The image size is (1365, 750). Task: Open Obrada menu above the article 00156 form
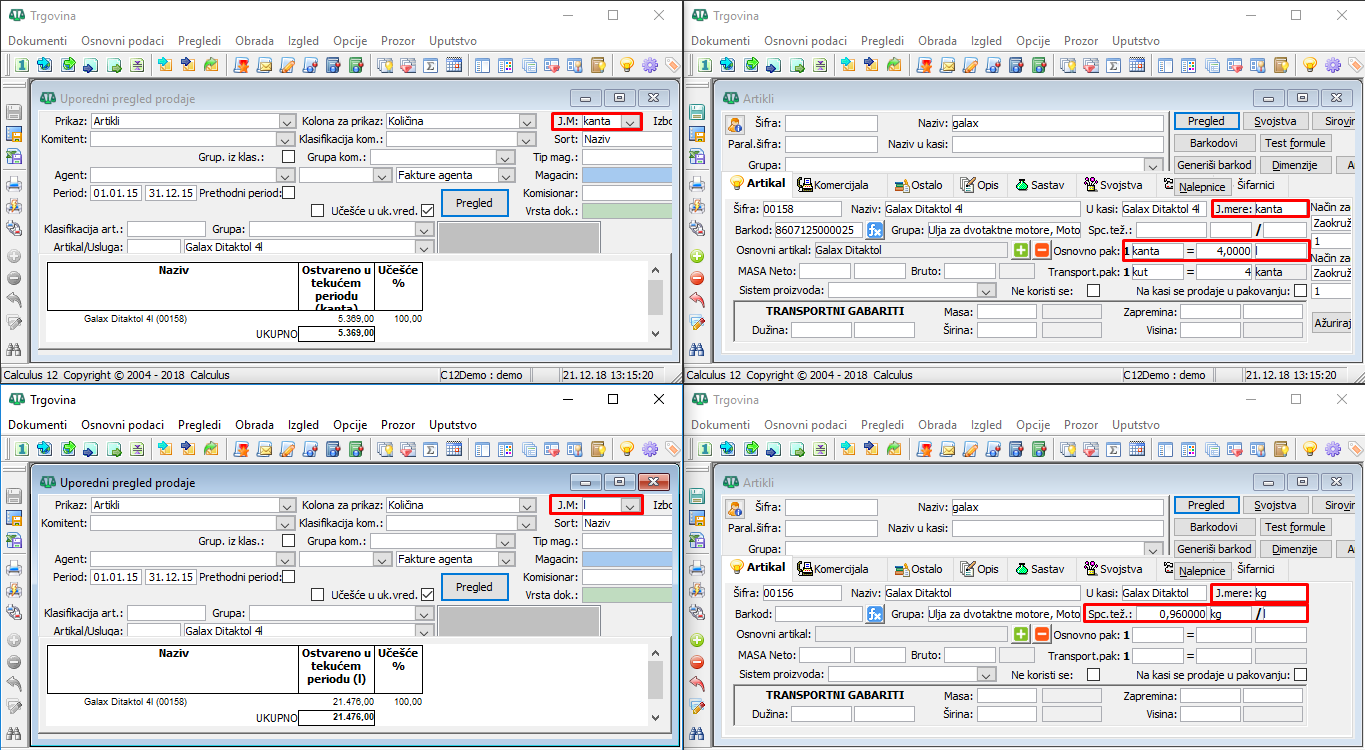coord(938,425)
